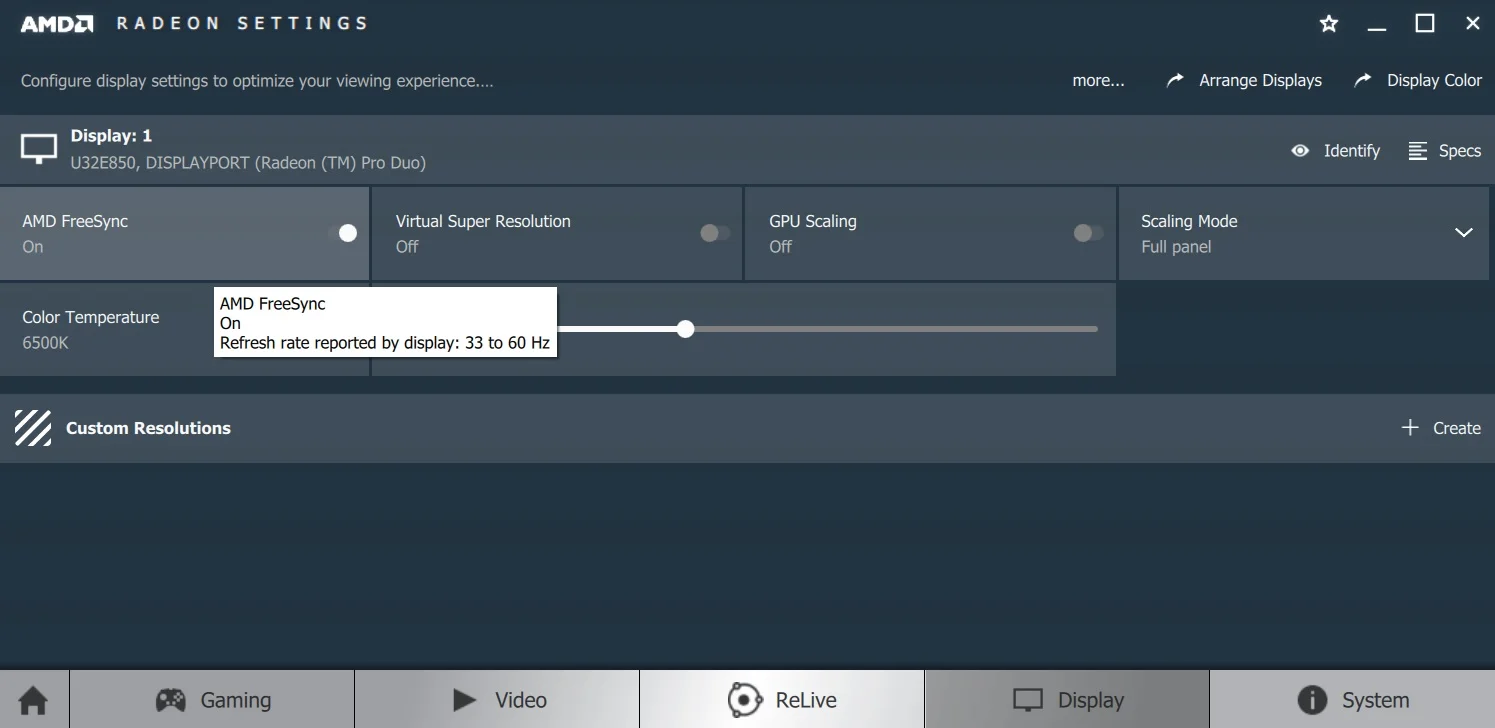1495x728 pixels.
Task: Maximize the Radeon Settings window
Action: coord(1425,23)
